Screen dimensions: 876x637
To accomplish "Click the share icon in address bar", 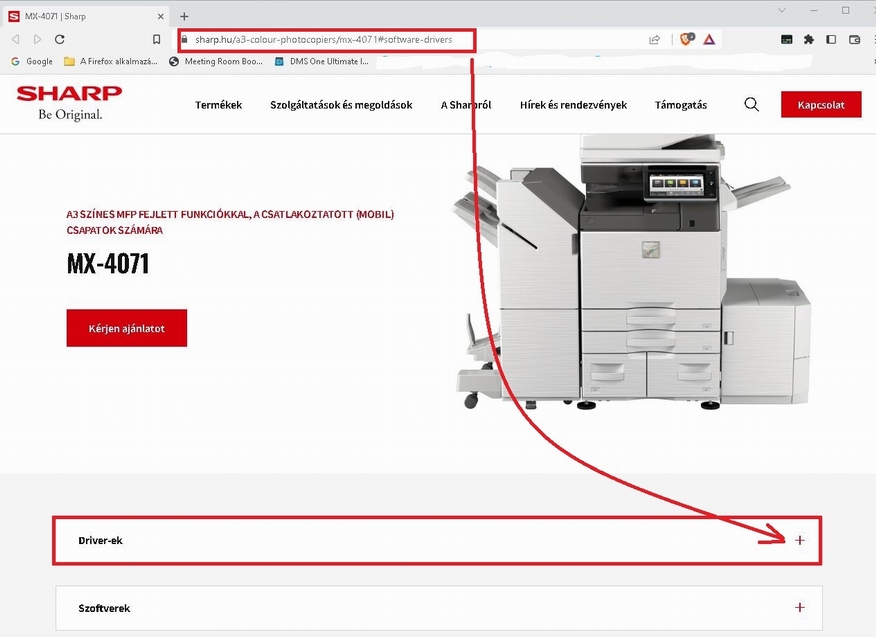I will [654, 40].
